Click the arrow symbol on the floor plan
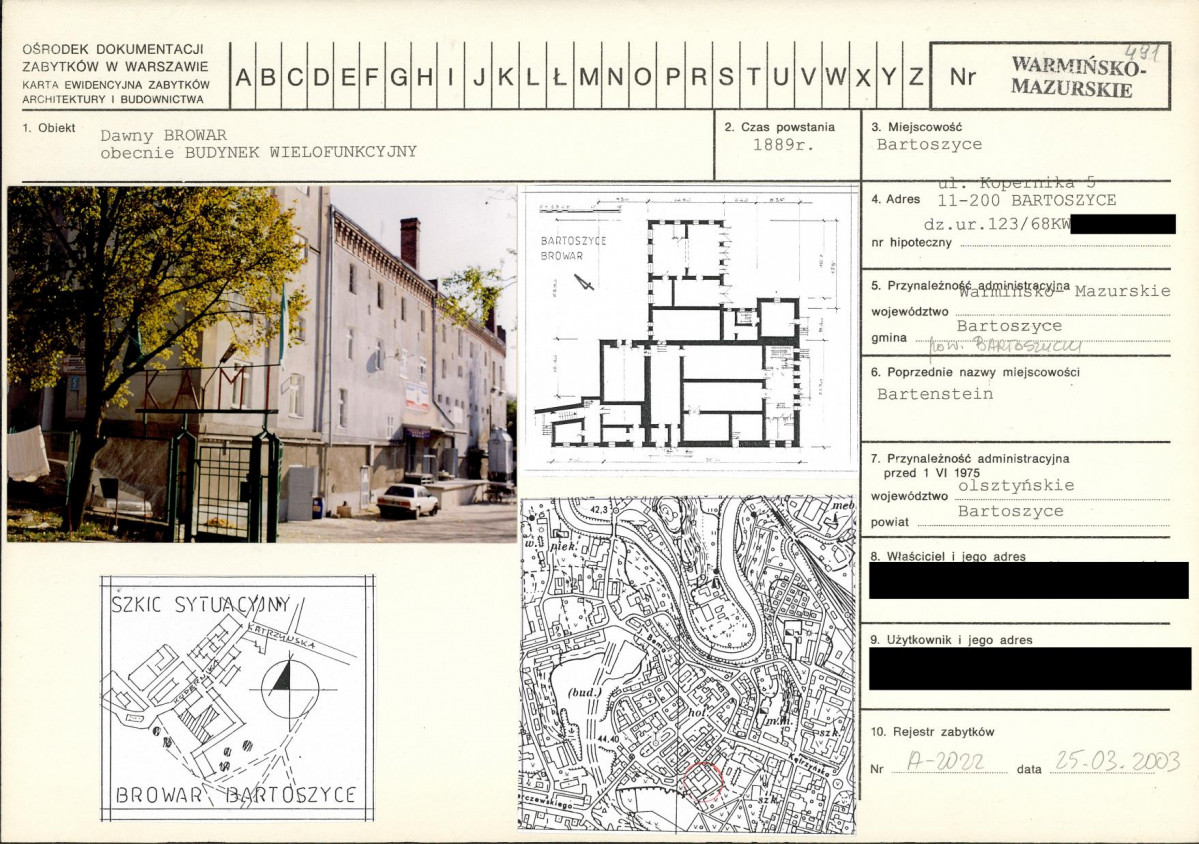 point(583,282)
